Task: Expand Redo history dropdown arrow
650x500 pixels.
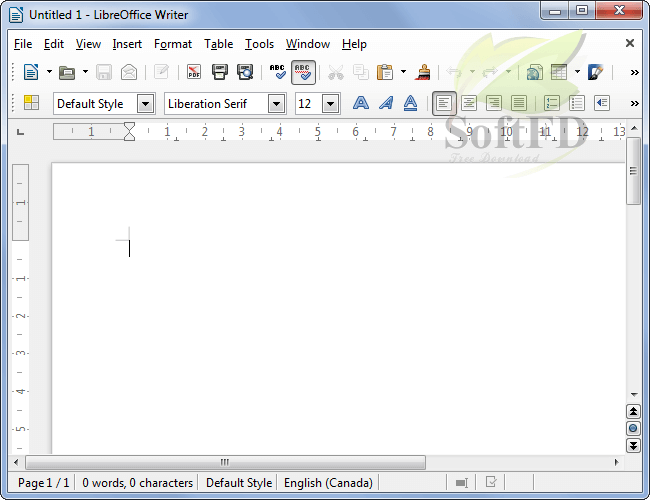Action: 508,72
